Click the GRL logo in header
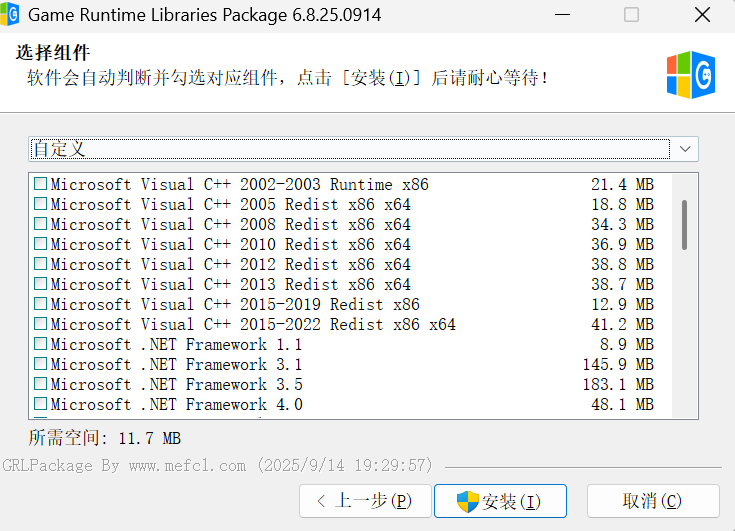The height and width of the screenshot is (531, 735). (x=691, y=75)
